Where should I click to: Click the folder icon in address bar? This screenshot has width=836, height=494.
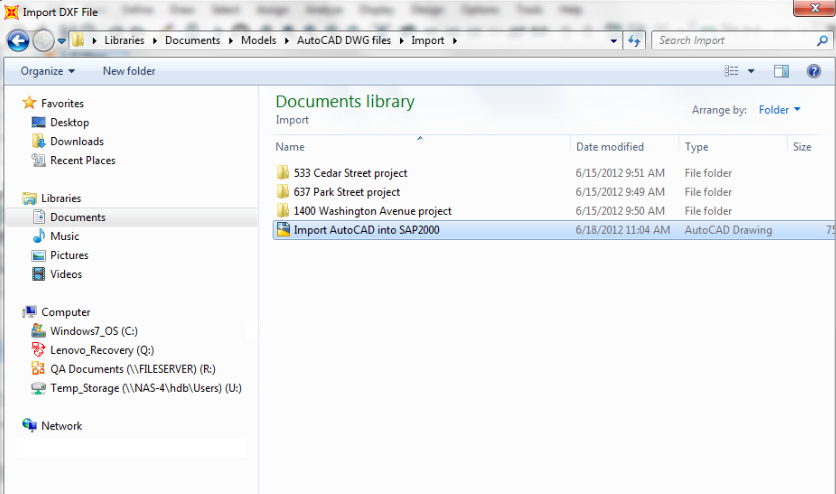click(78, 40)
